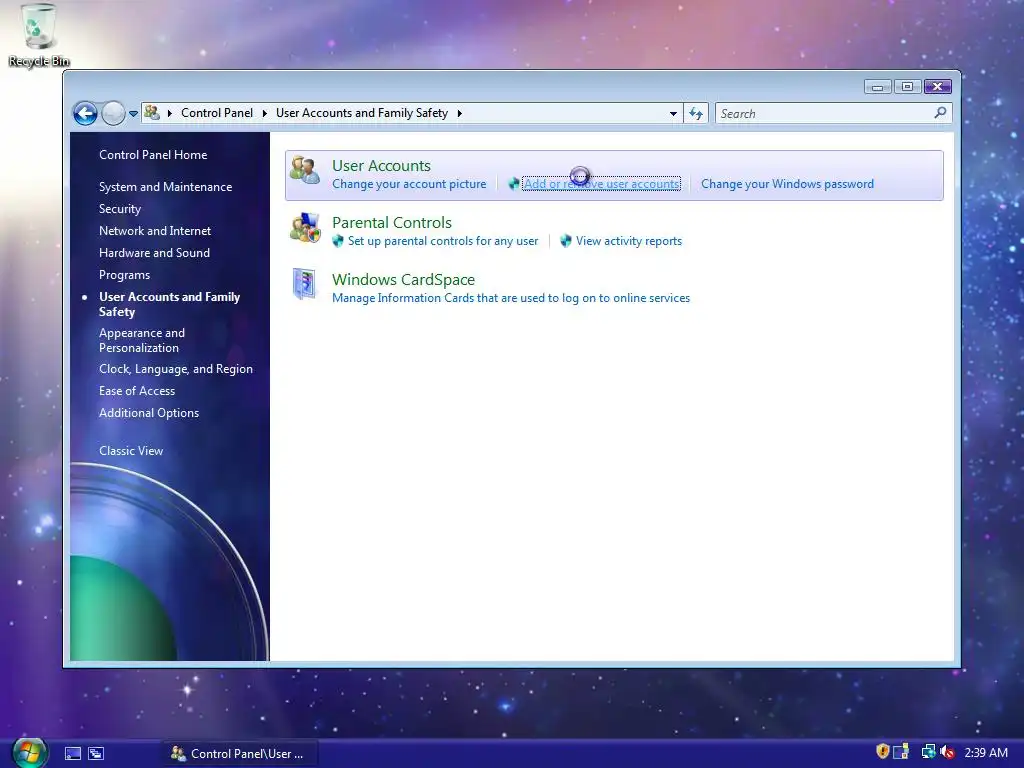Click the address bar users icon
1024x768 pixels.
click(x=152, y=113)
